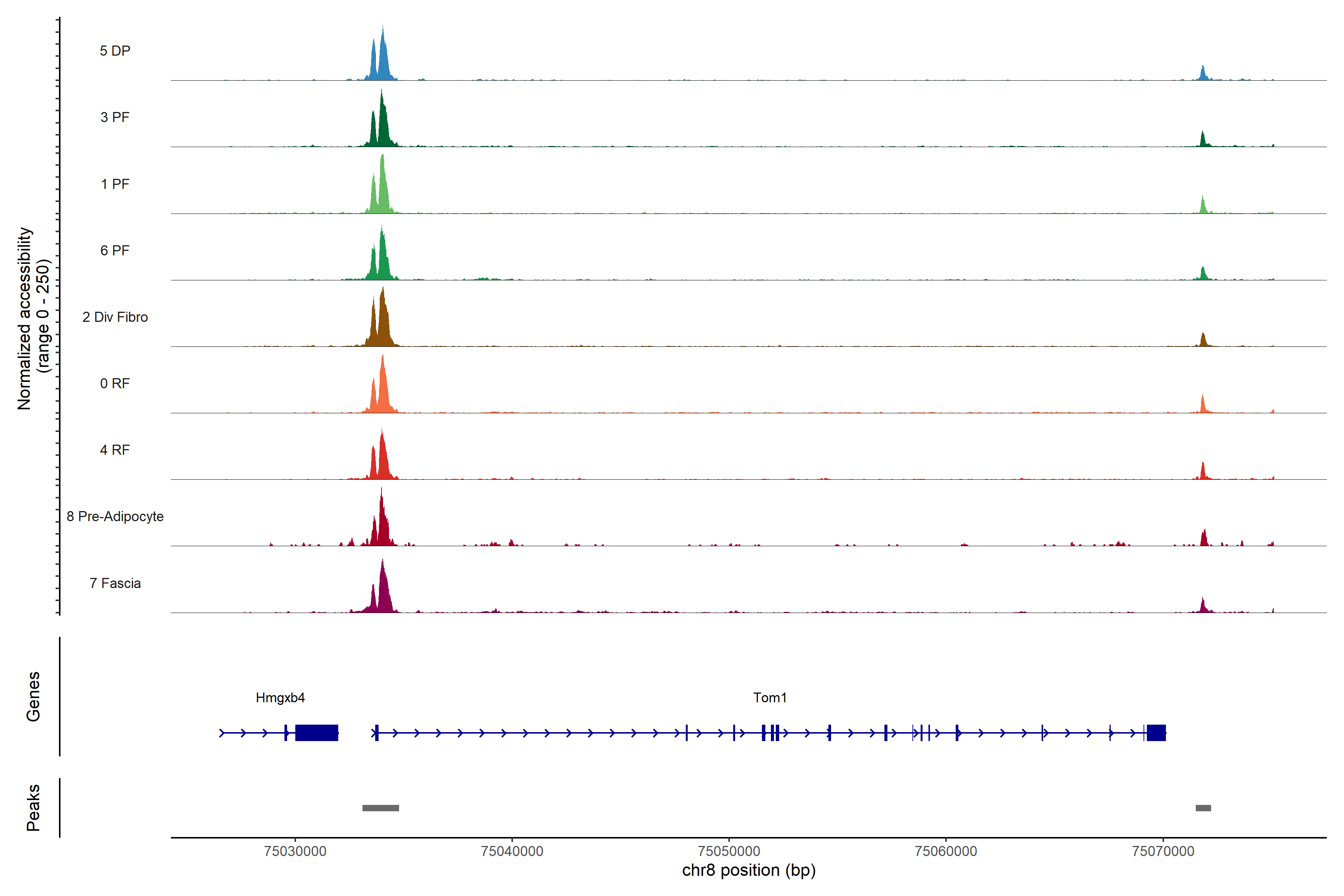Click the large Hmgxb4 exon block

click(317, 732)
